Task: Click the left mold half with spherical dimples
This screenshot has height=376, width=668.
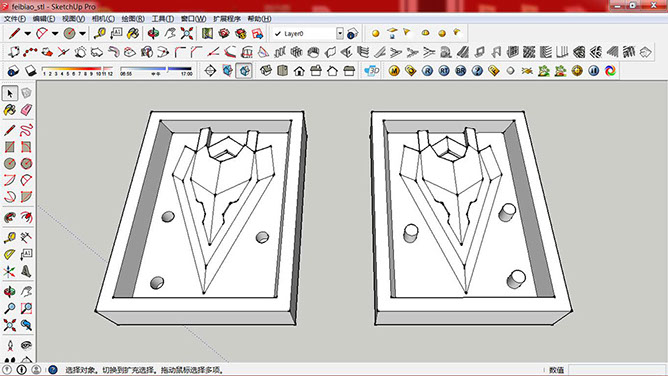Action: pos(201,218)
